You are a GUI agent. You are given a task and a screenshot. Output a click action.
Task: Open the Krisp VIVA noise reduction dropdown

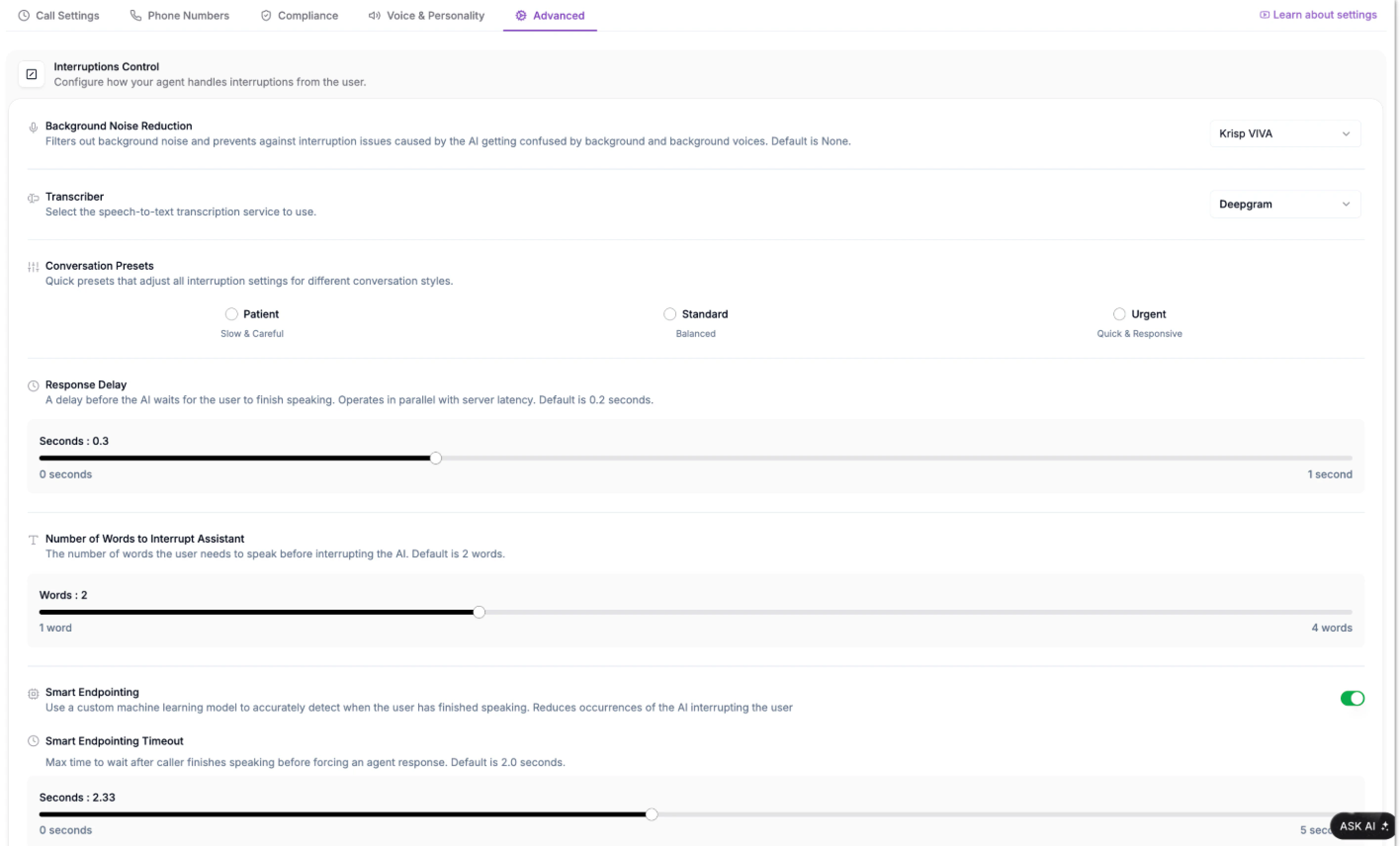1285,134
